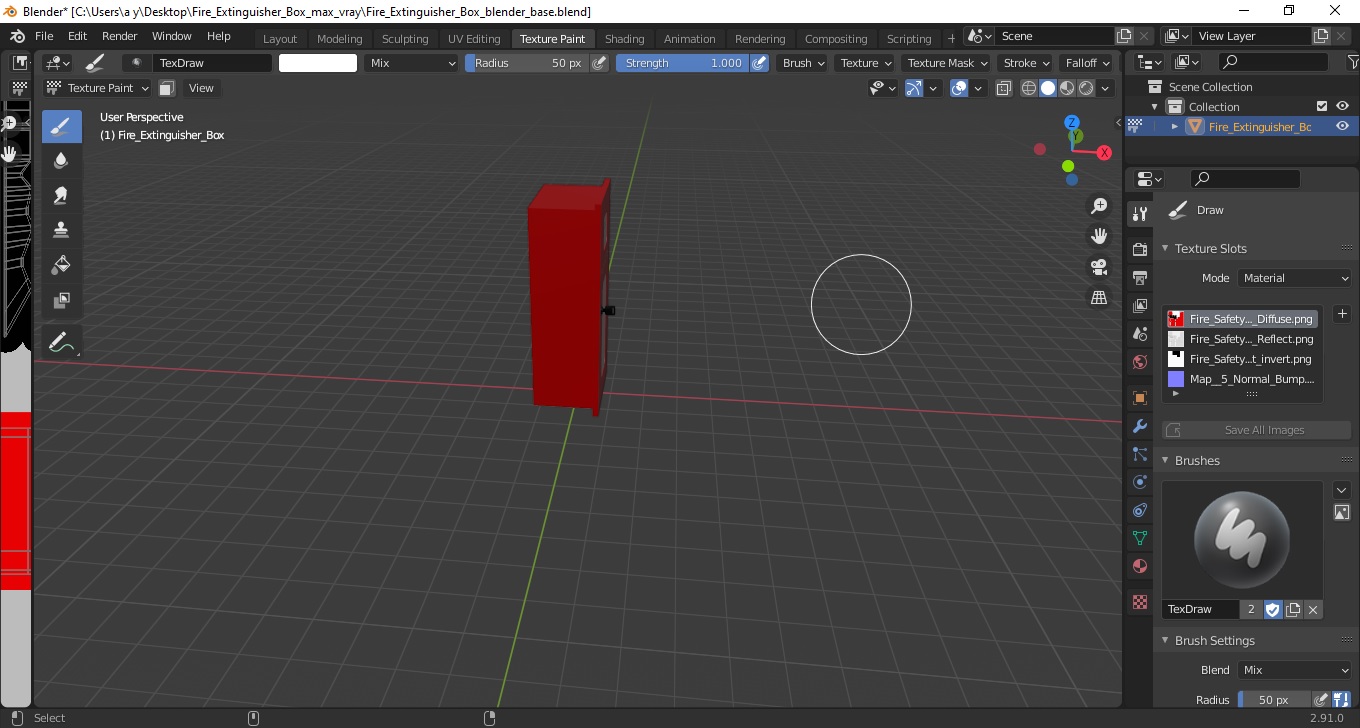
Task: Add a texture slot with plus button
Action: (1342, 314)
